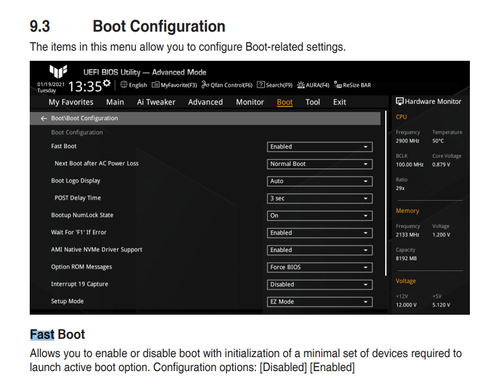Open Setup Mode EZ Mode dropdown
480x385 pixels.
(x=320, y=302)
